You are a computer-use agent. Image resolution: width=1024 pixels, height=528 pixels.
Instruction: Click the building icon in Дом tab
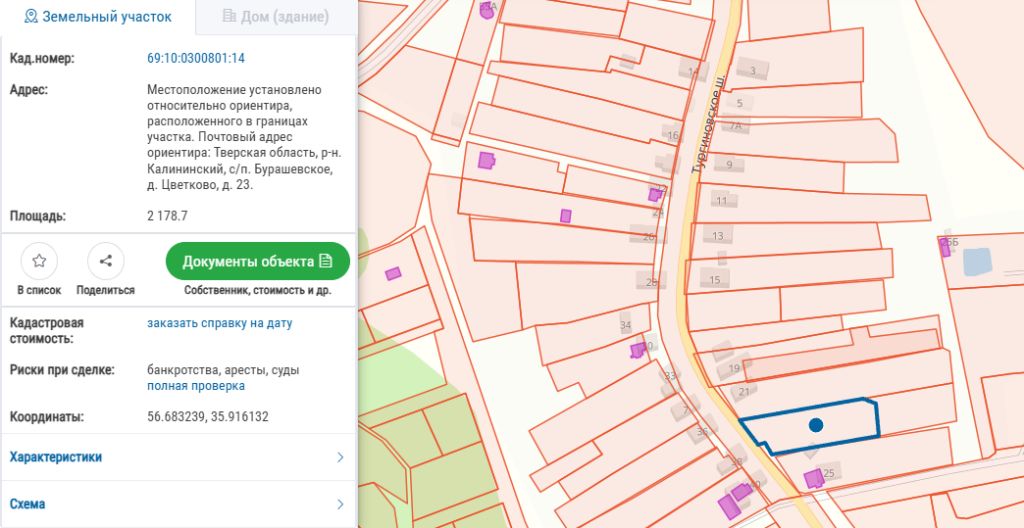pyautogui.click(x=229, y=16)
